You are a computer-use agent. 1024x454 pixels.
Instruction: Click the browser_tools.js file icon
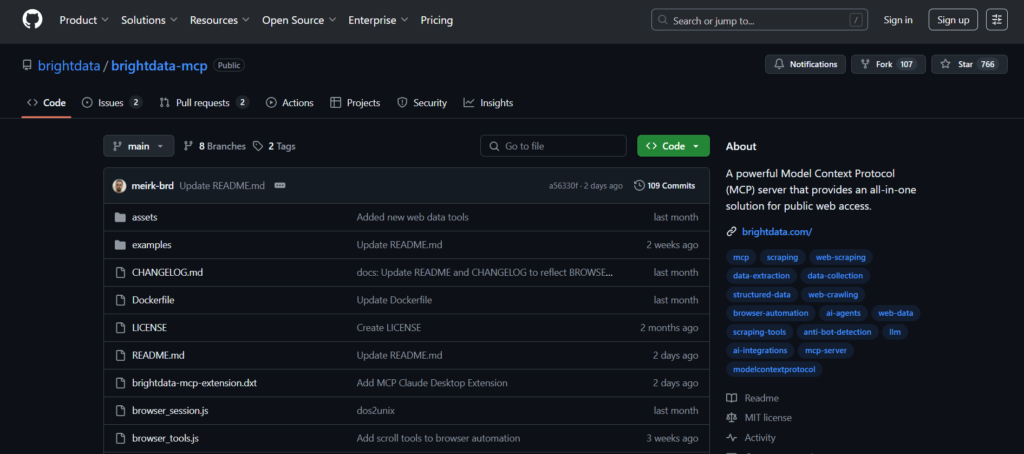(x=120, y=438)
